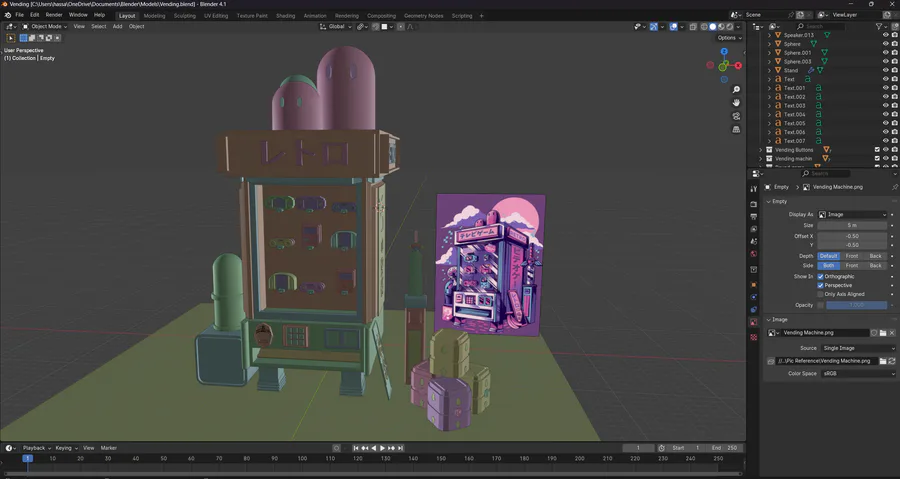Open Color Space sRGB dropdown
This screenshot has height=479, width=900.
[857, 373]
